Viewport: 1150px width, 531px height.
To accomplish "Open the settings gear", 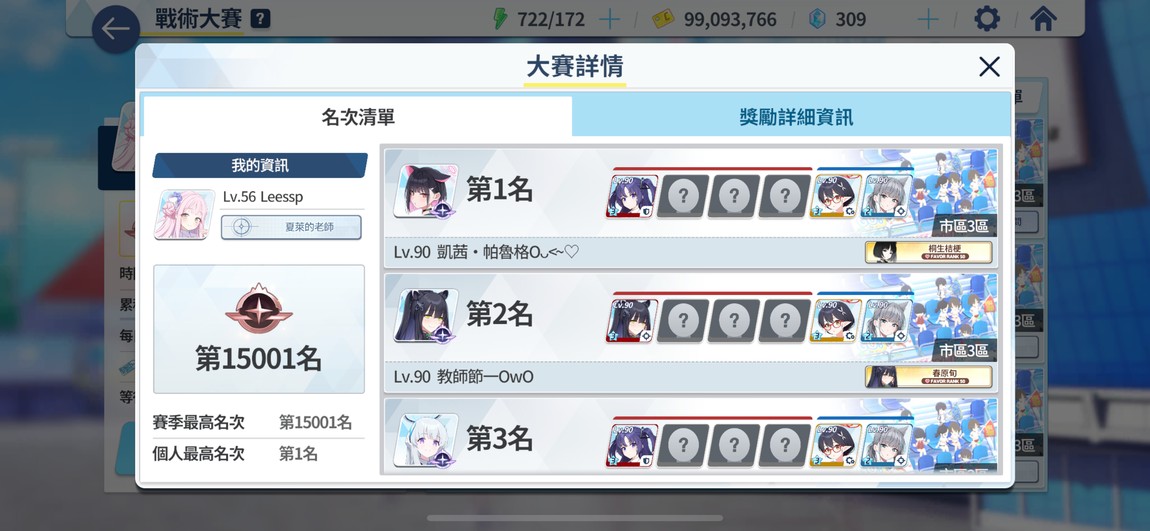I will pos(986,18).
